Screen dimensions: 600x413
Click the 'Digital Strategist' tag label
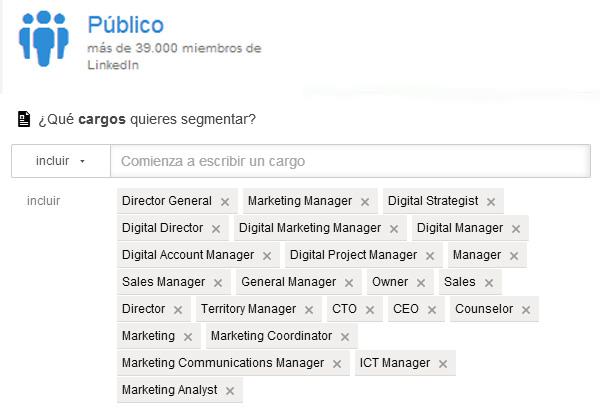[433, 201]
